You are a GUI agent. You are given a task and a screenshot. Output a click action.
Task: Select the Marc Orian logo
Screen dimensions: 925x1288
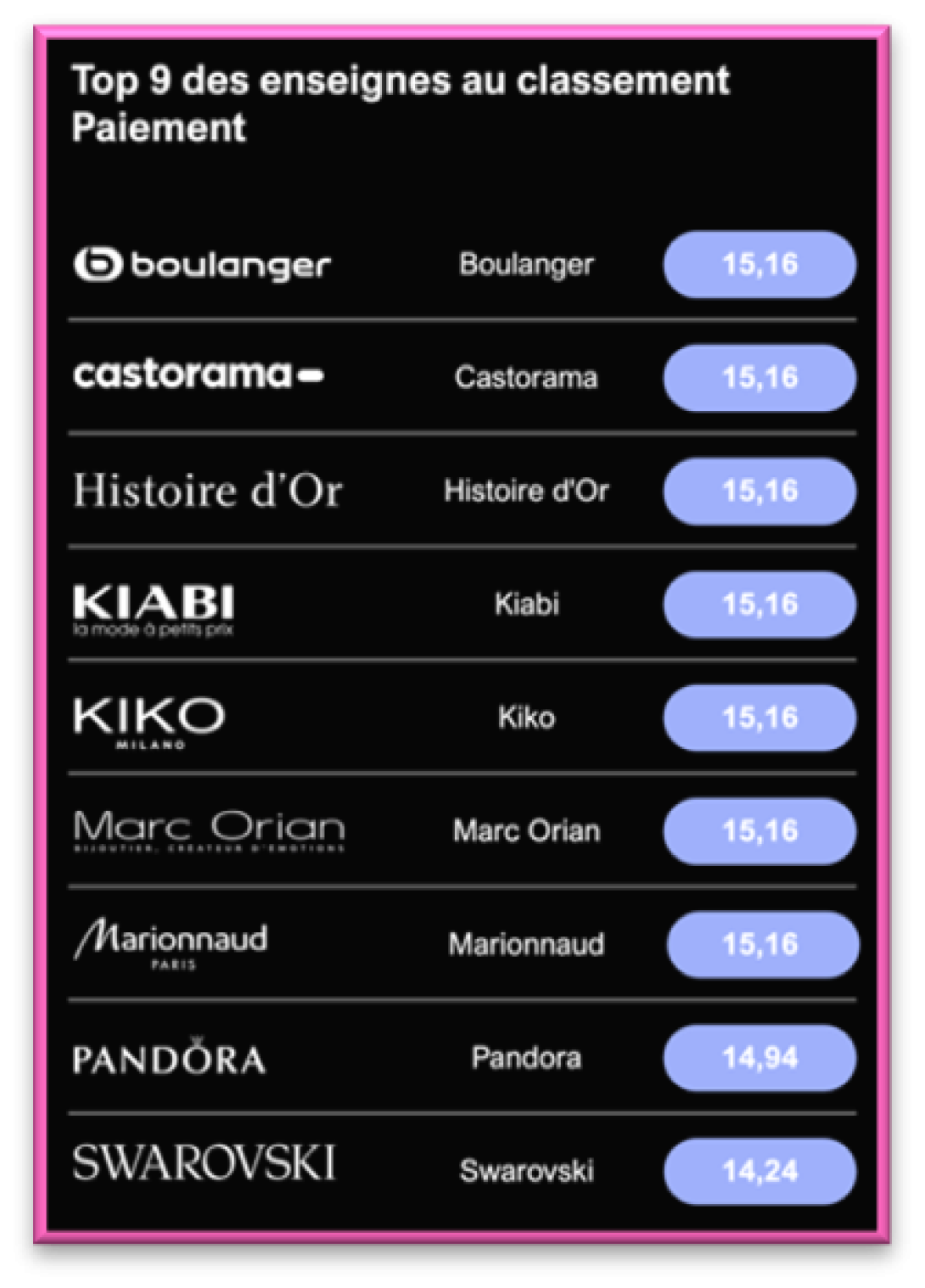pos(210,830)
